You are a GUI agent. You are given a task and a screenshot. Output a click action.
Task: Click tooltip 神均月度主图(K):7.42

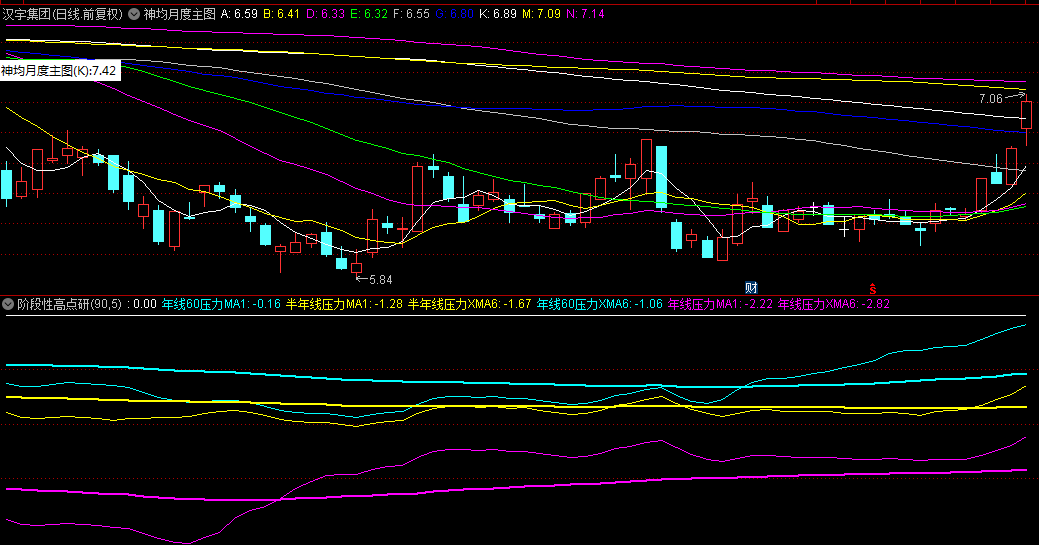pyautogui.click(x=60, y=71)
